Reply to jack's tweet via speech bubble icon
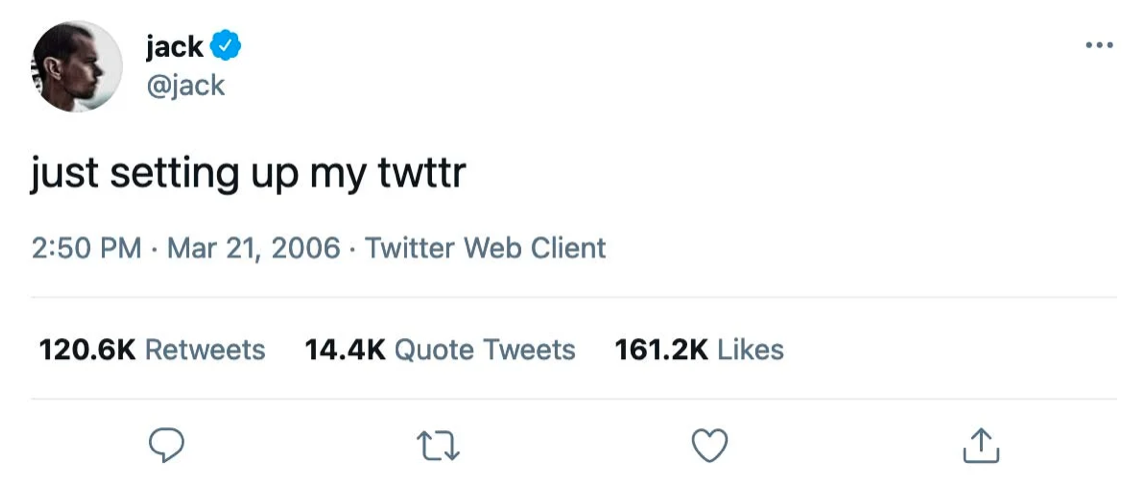This screenshot has height=502, width=1122. tap(169, 446)
